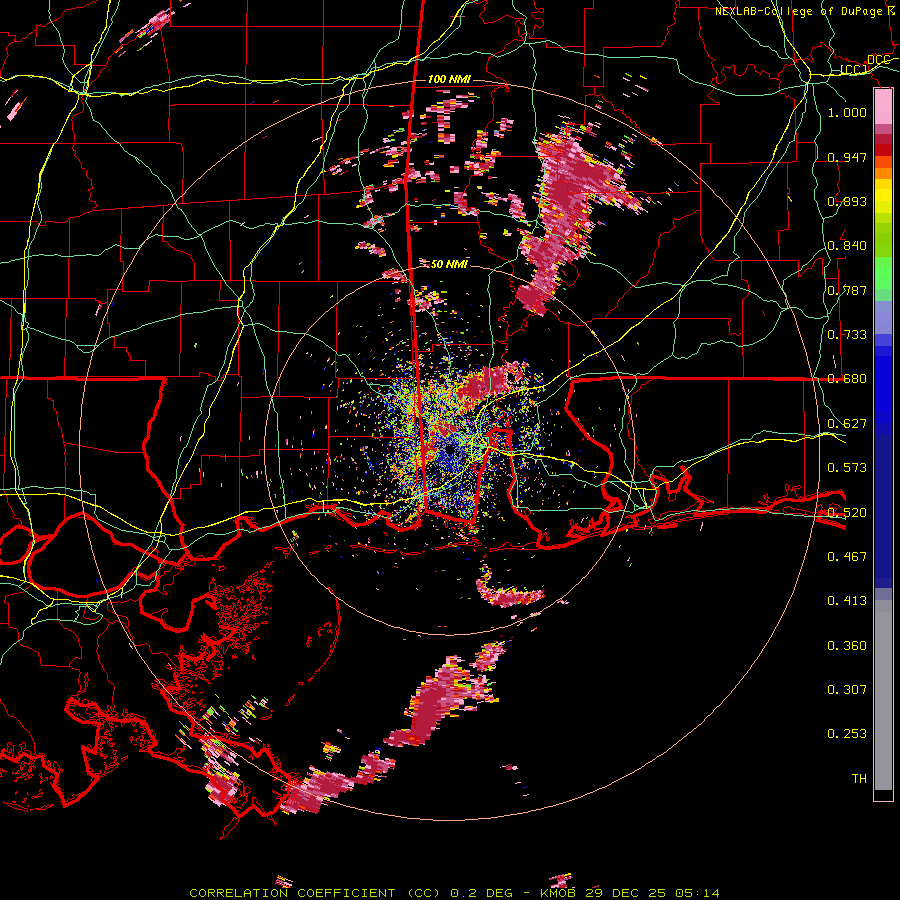
Task: Click the 0.680 scale value
Action: pyautogui.click(x=847, y=379)
